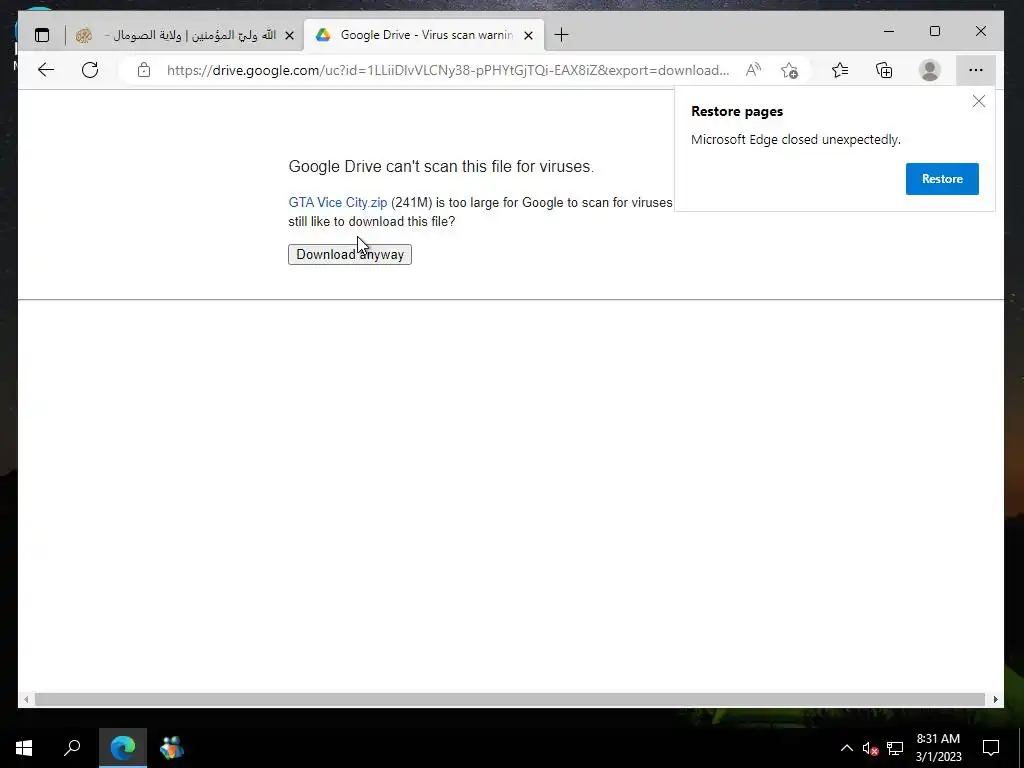Open the network tray icon
Viewport: 1024px width, 768px height.
(x=895, y=748)
